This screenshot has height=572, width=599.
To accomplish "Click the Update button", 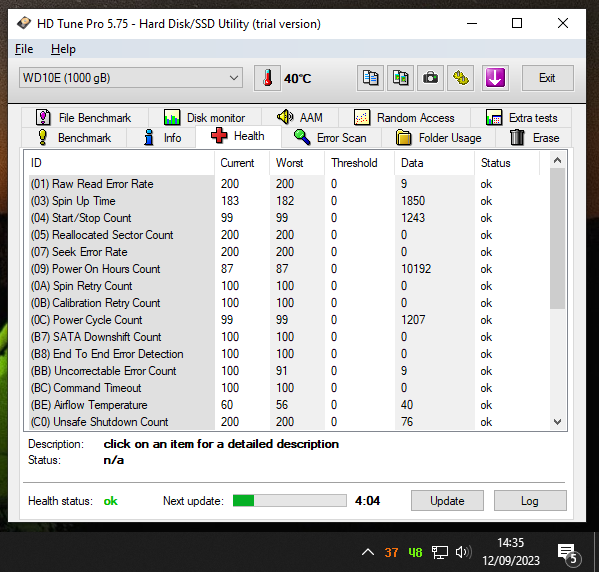I will 447,501.
